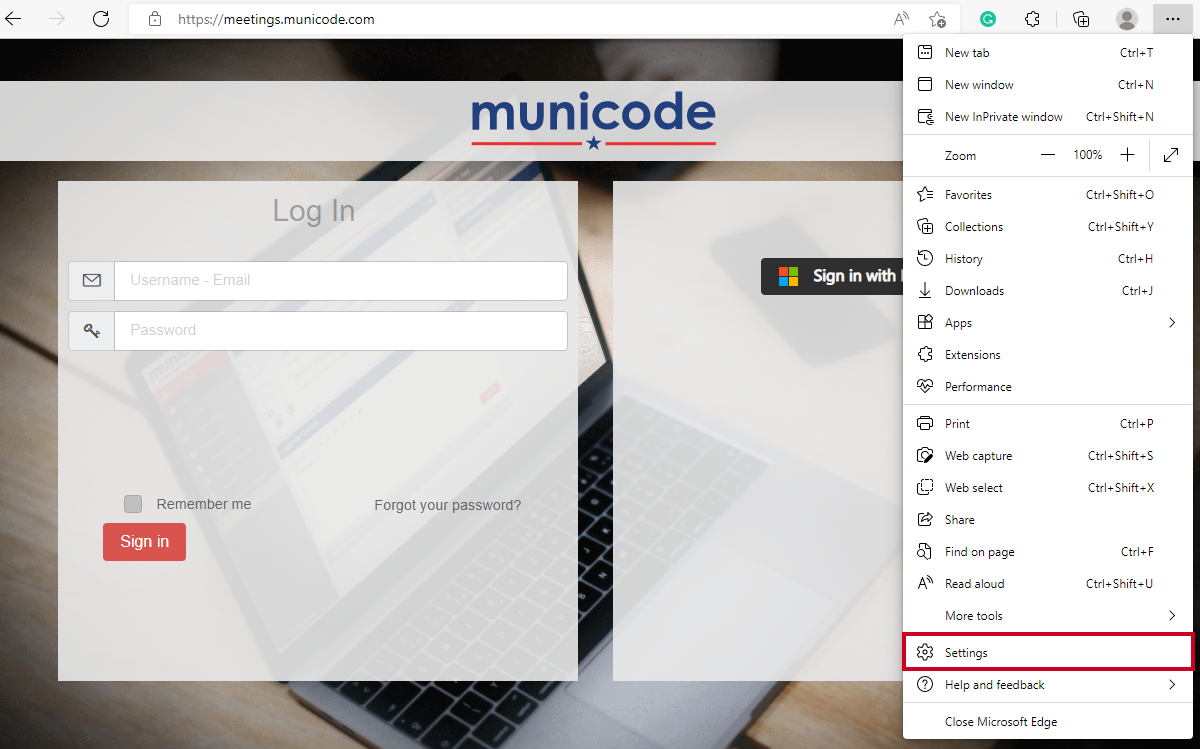Click the address bar URL
This screenshot has height=749, width=1200.
[276, 19]
